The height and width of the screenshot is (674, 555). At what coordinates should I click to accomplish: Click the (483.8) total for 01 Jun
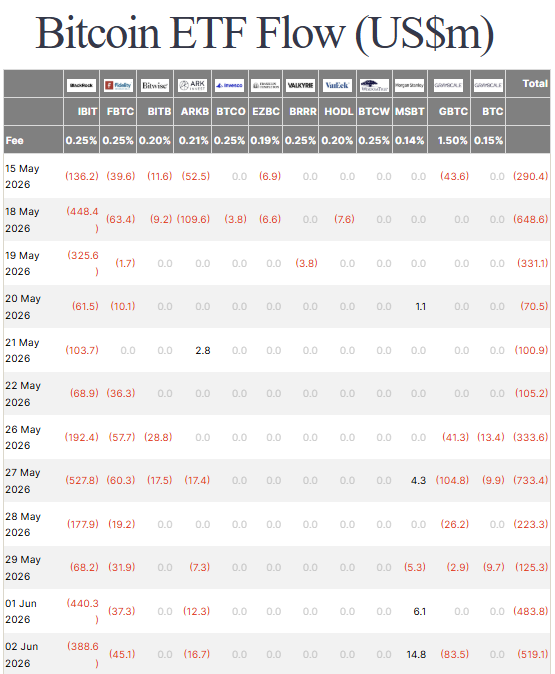pyautogui.click(x=530, y=611)
